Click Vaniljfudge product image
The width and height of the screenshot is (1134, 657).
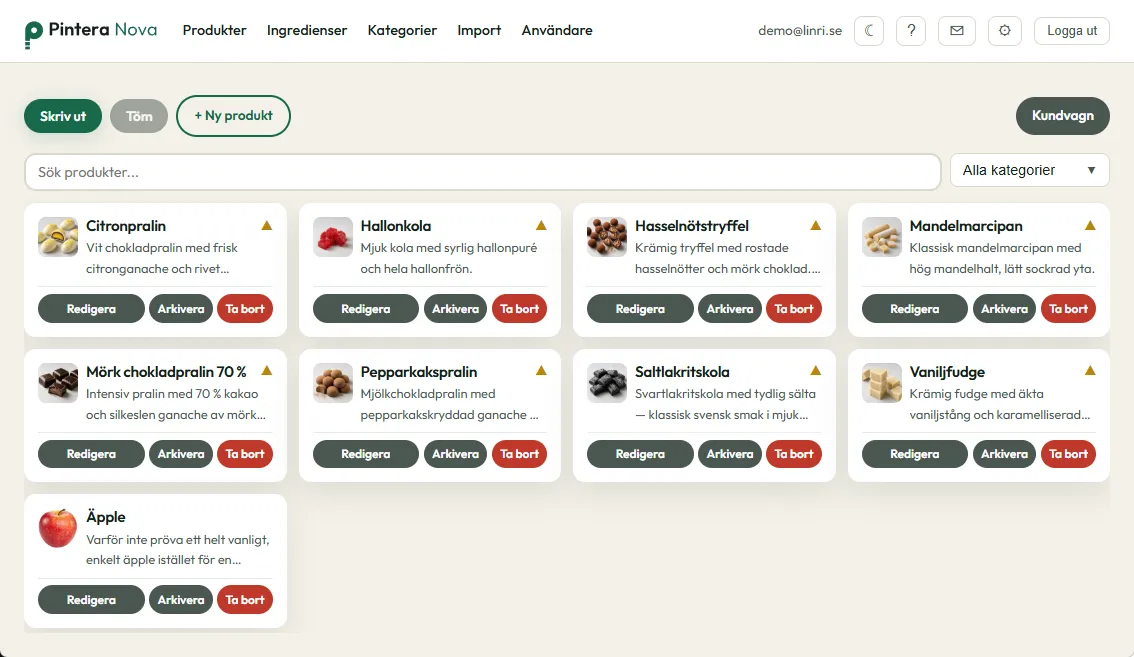point(882,383)
